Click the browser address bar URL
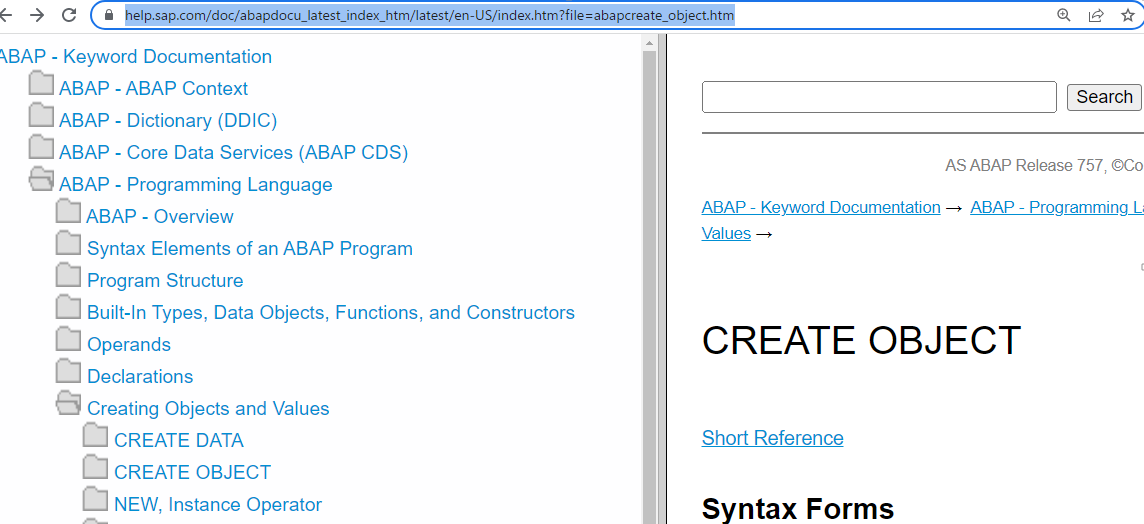 [430, 15]
